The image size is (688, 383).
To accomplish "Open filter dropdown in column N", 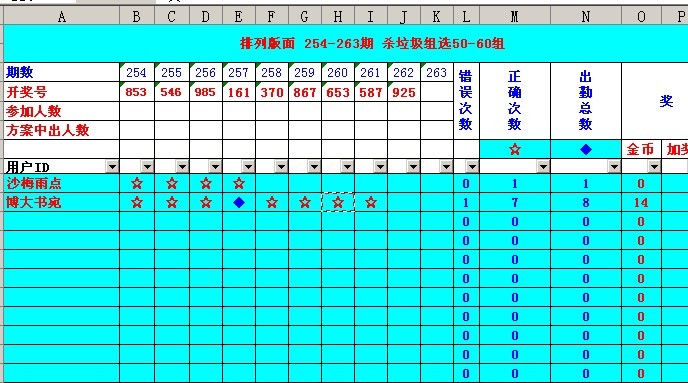I will click(614, 167).
